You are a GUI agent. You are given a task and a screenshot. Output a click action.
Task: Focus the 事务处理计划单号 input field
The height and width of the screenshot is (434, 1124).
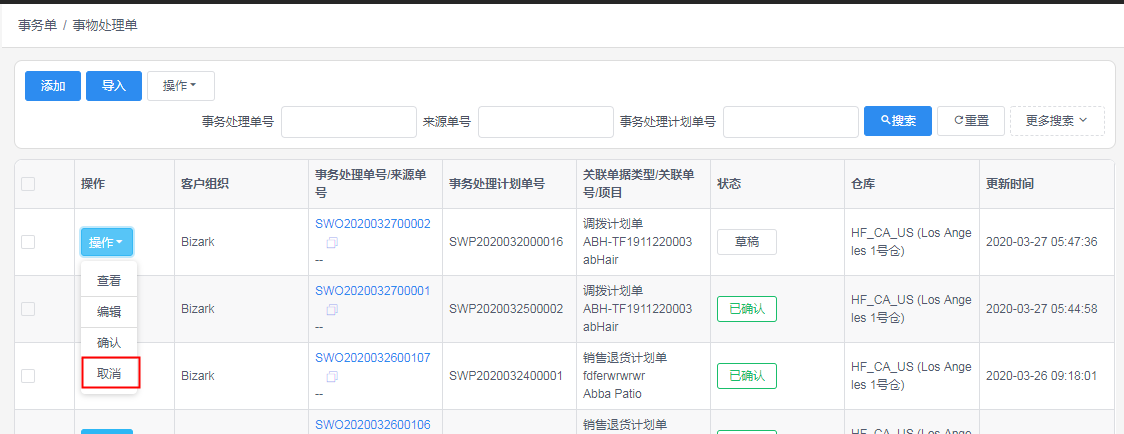(x=791, y=121)
